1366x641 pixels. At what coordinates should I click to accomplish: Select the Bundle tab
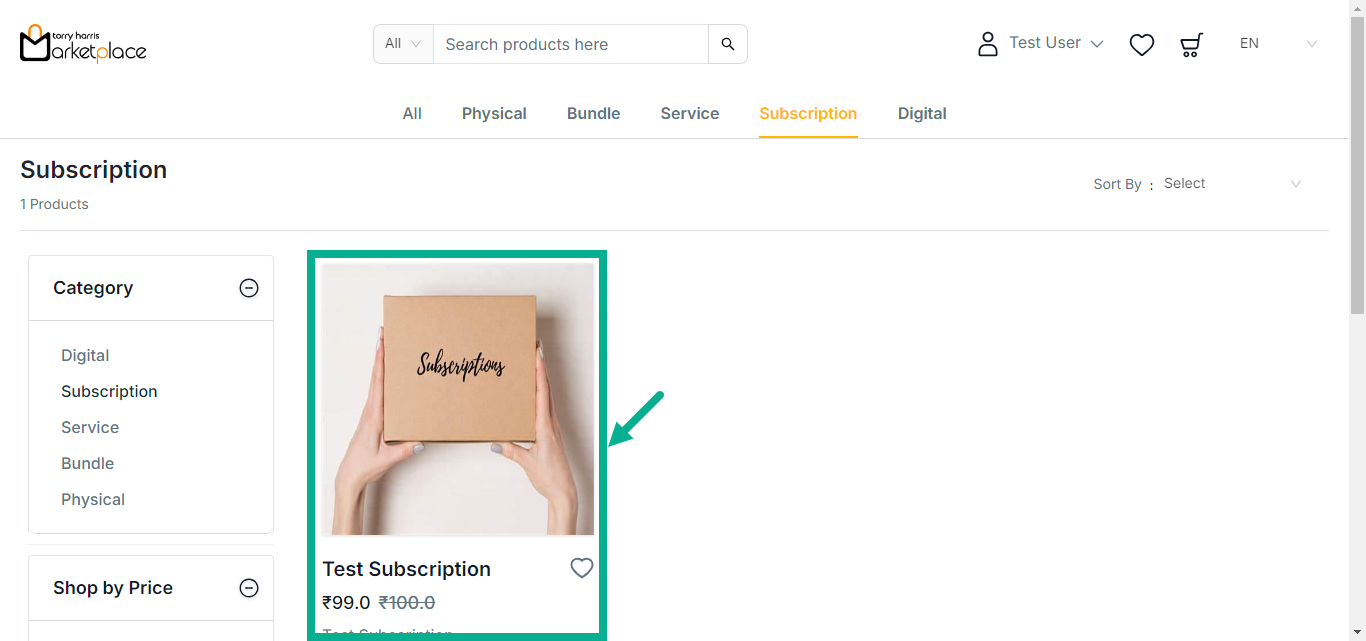click(x=593, y=114)
